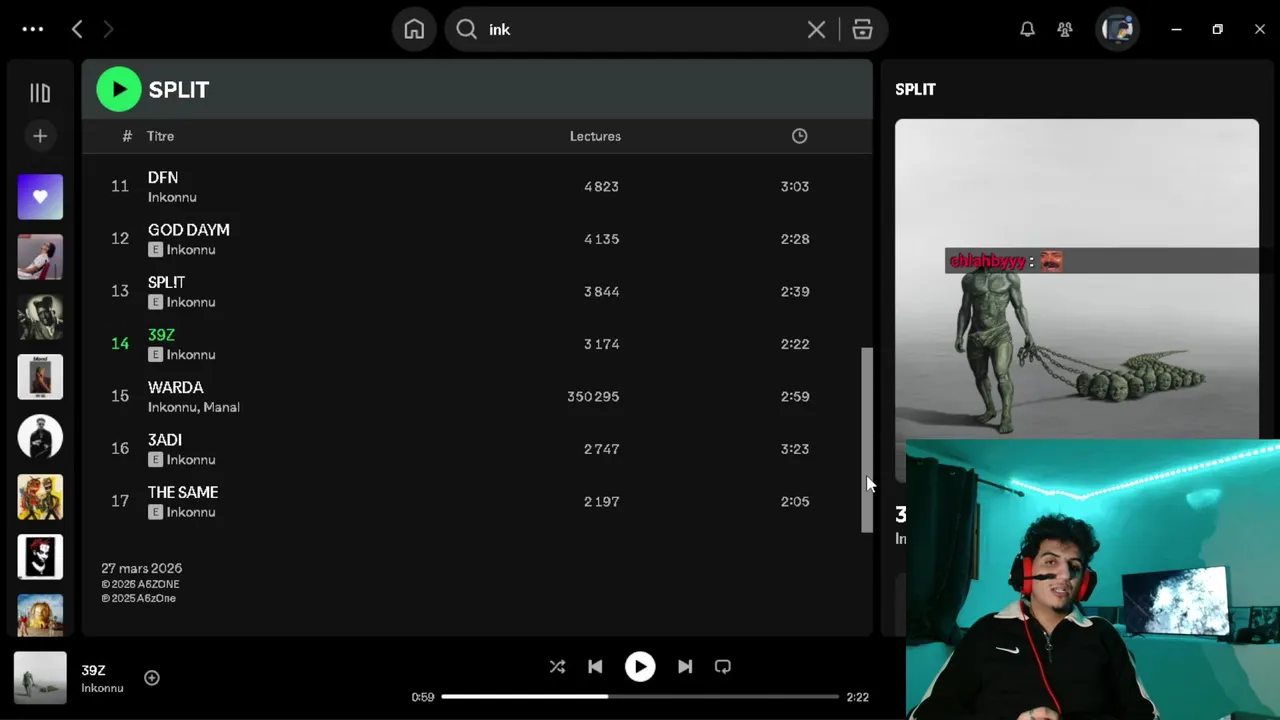Sort by the Titre column header
The image size is (1280, 720).
[160, 136]
